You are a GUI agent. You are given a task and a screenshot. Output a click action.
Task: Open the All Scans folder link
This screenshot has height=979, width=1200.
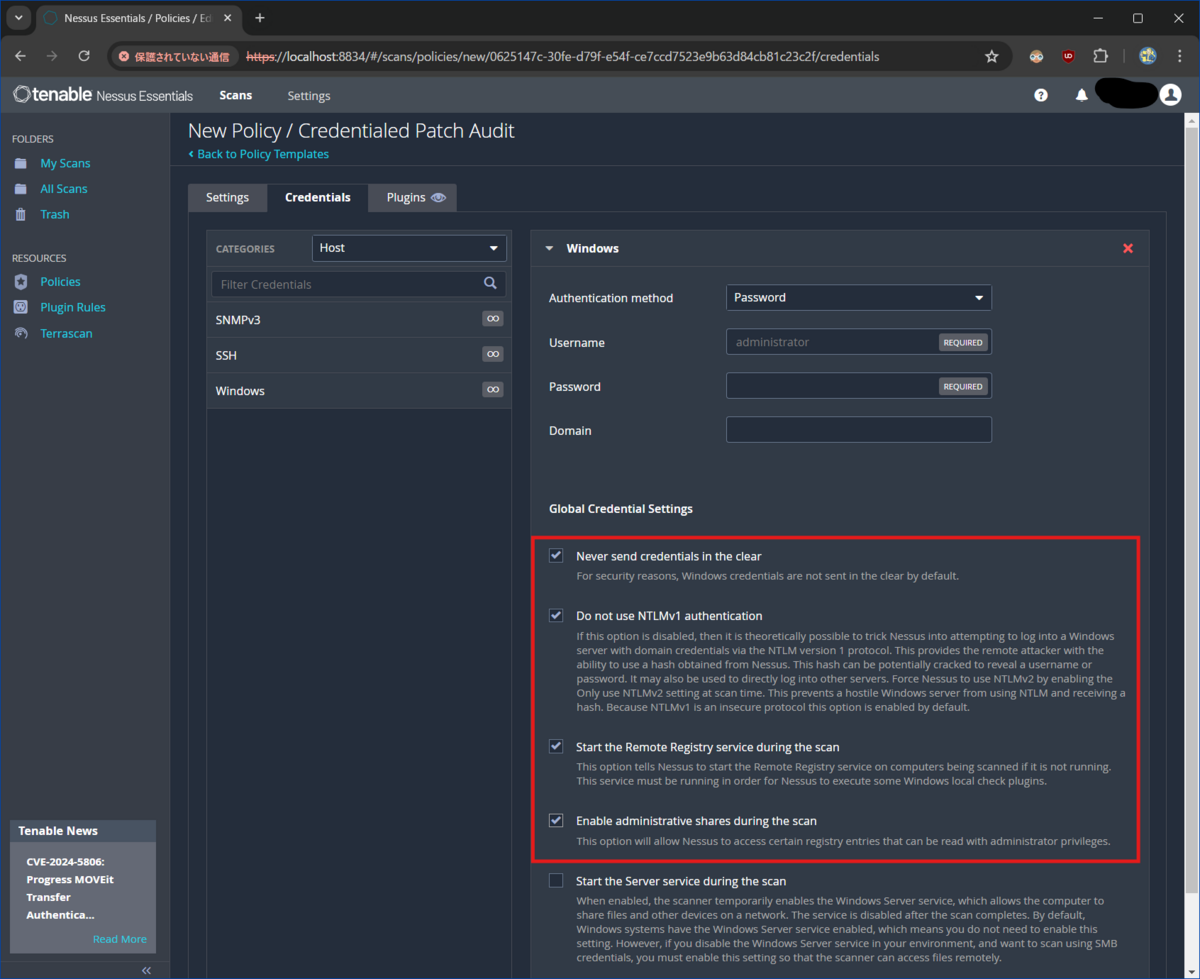tap(64, 189)
